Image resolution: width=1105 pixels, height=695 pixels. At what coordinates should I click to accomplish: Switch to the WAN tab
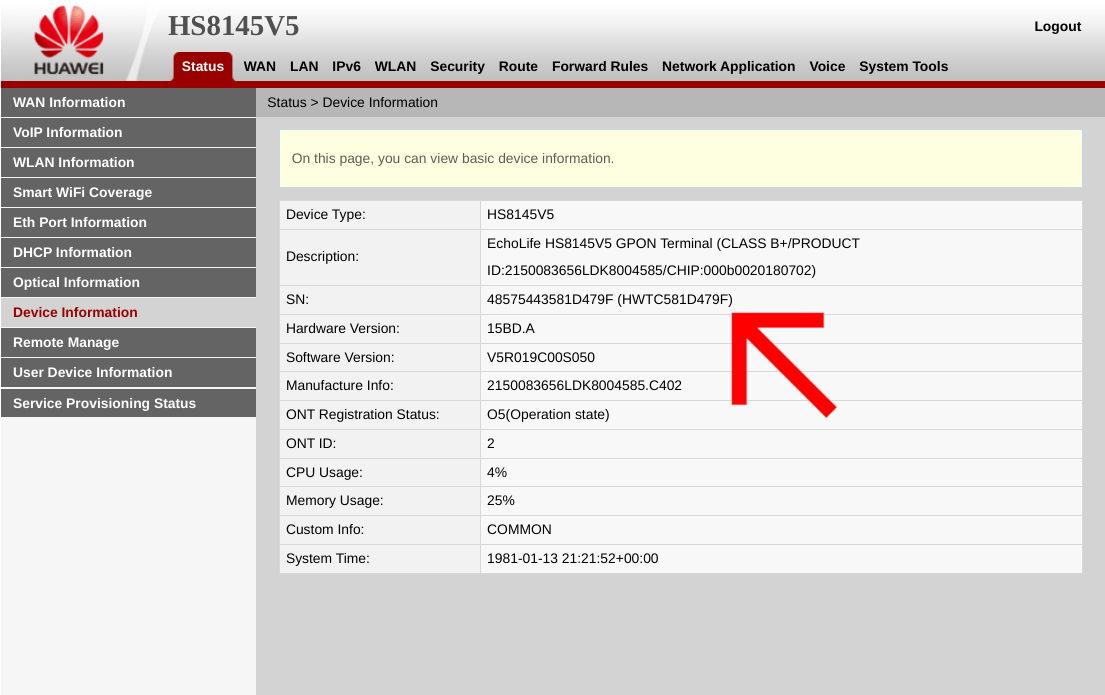point(259,66)
